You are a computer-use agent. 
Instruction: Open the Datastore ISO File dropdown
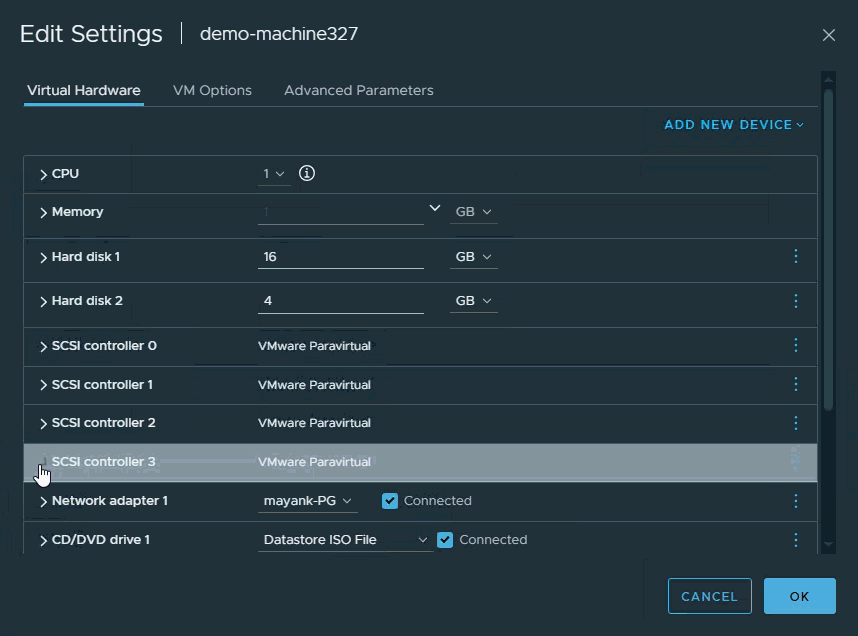click(x=345, y=539)
